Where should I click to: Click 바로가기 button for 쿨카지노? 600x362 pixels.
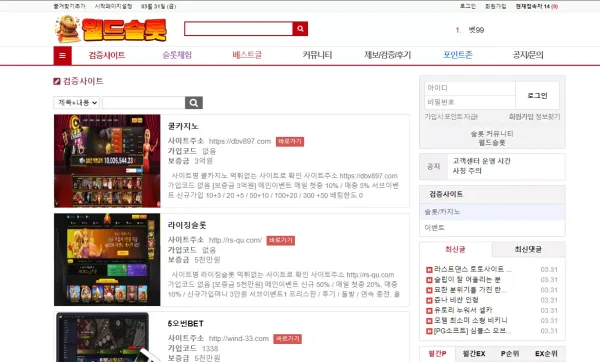(x=290, y=142)
